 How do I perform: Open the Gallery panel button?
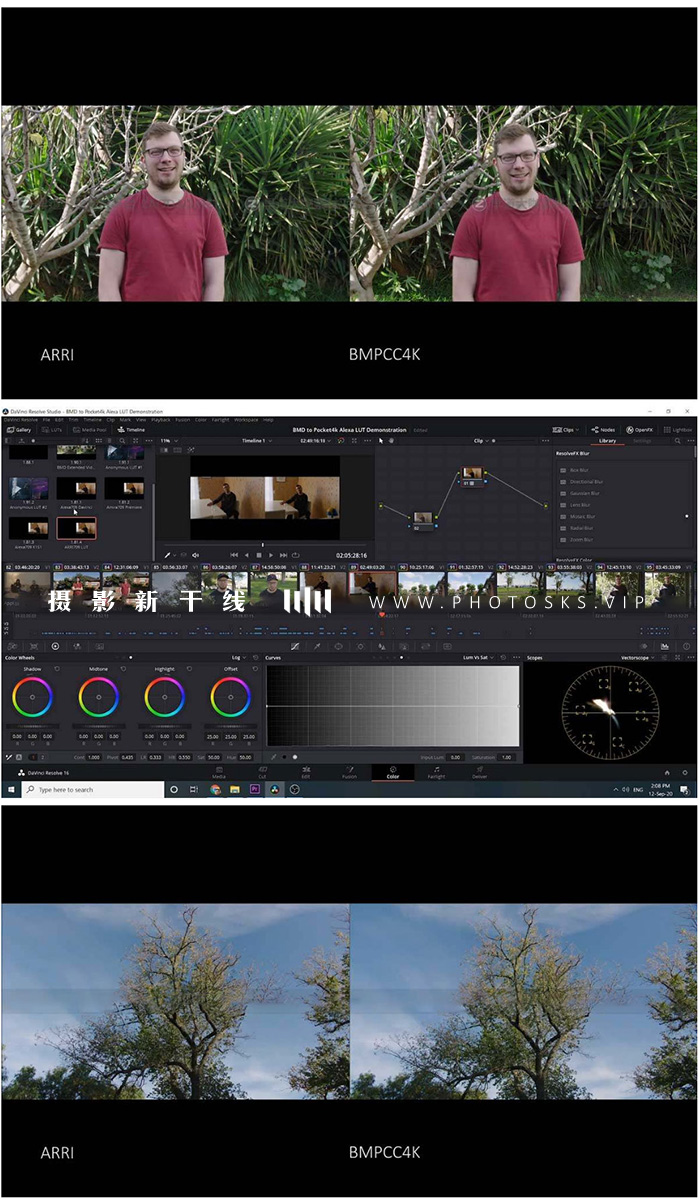point(19,430)
